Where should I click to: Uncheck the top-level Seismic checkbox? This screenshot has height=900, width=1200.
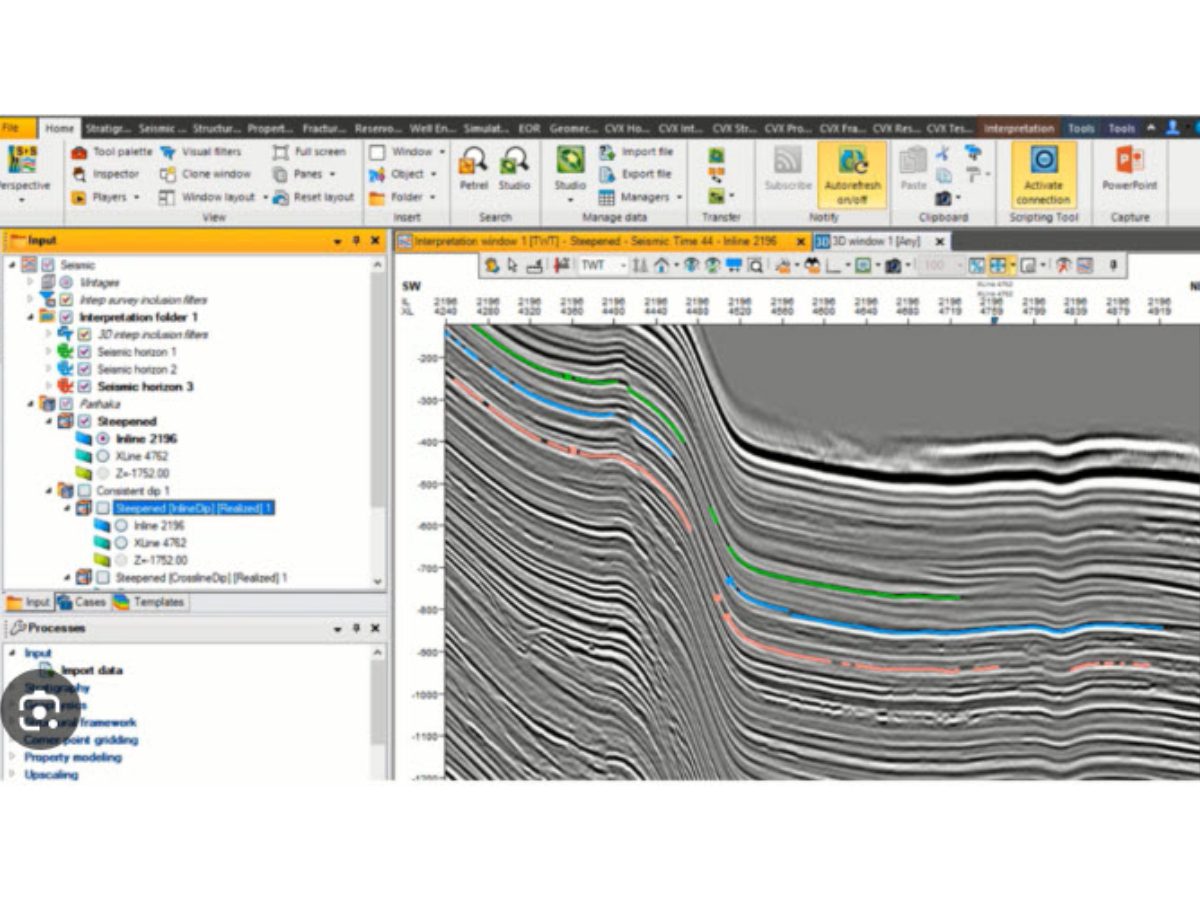47,265
